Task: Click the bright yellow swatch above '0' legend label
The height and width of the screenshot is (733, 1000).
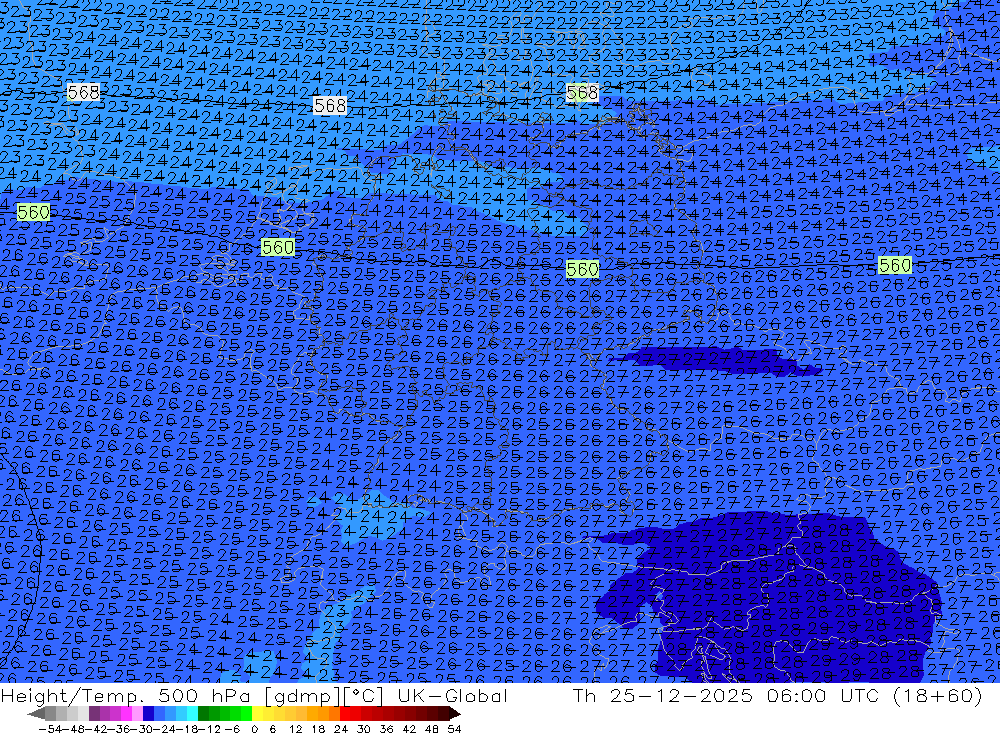Action: [257, 714]
